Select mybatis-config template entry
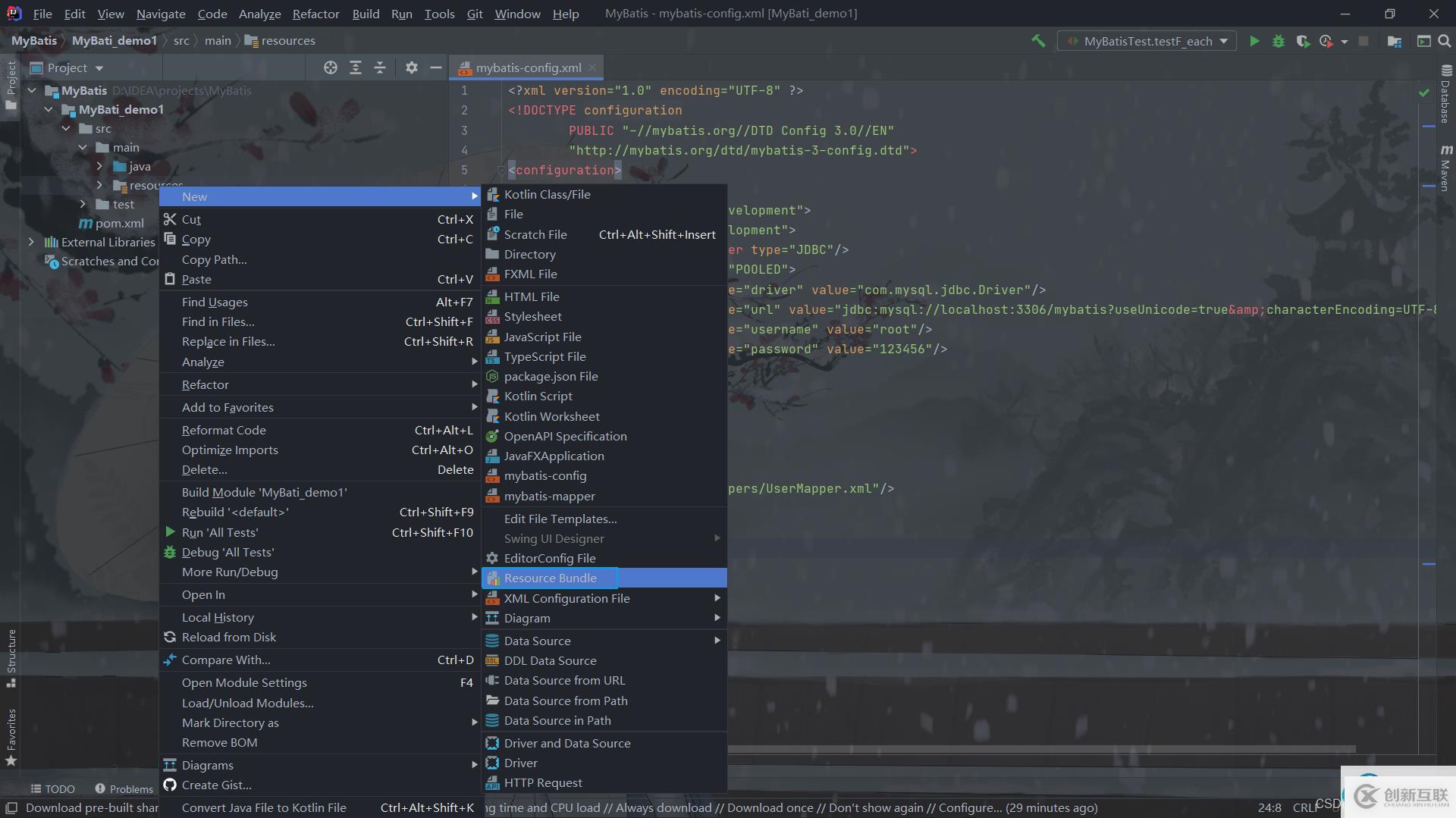This screenshot has height=818, width=1456. click(x=604, y=475)
